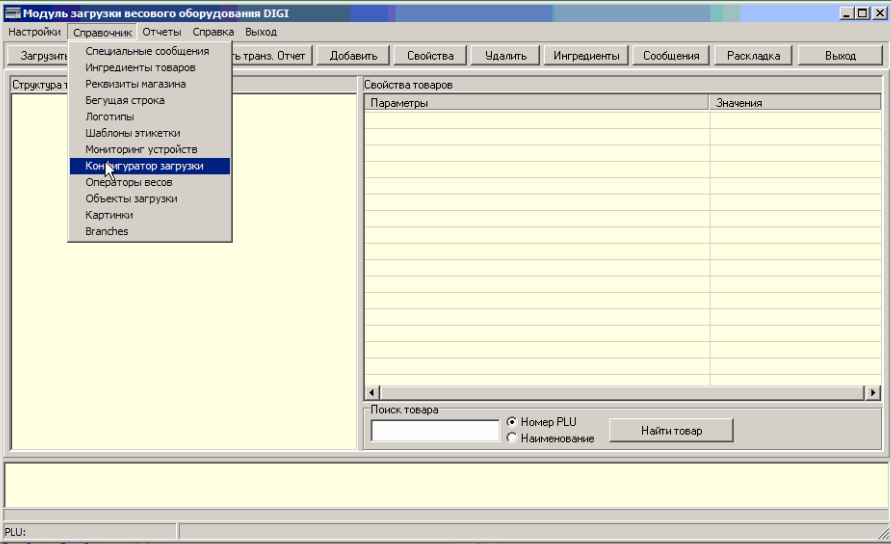Click the Удалить button
The height and width of the screenshot is (544, 891).
[505, 56]
